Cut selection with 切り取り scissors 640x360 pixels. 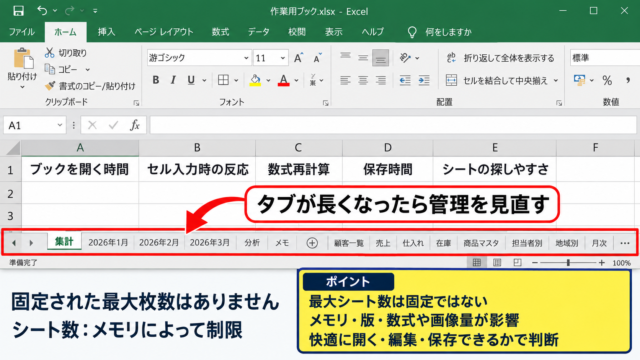point(65,53)
